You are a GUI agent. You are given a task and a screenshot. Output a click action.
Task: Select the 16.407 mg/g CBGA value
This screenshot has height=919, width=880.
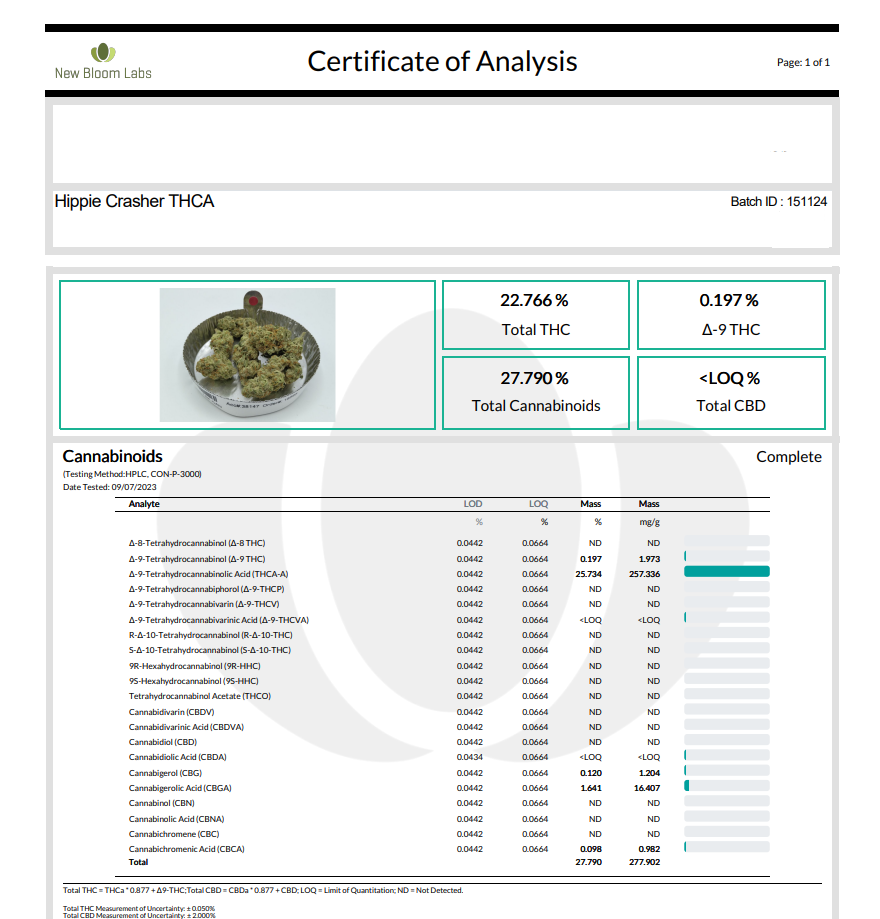pyautogui.click(x=647, y=788)
